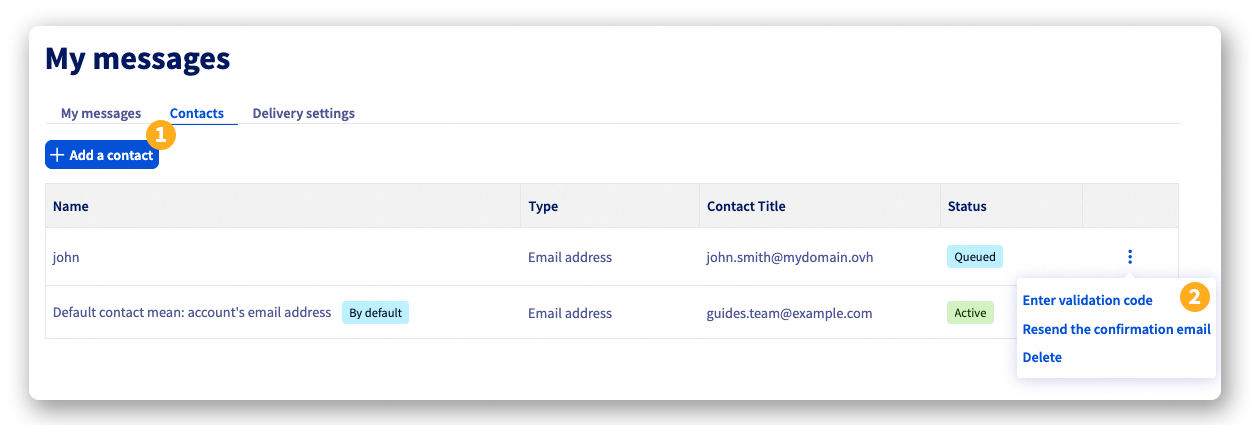Click the Name column header
The image size is (1250, 425).
pyautogui.click(x=71, y=206)
